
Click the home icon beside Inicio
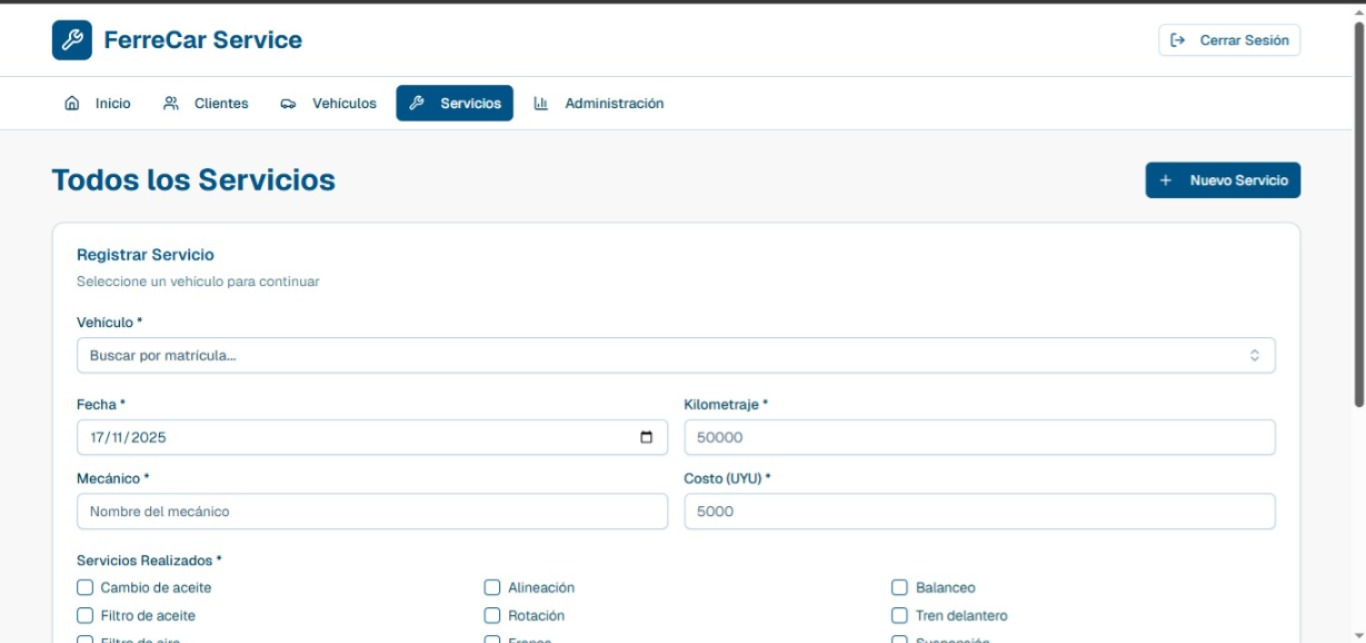(x=72, y=103)
